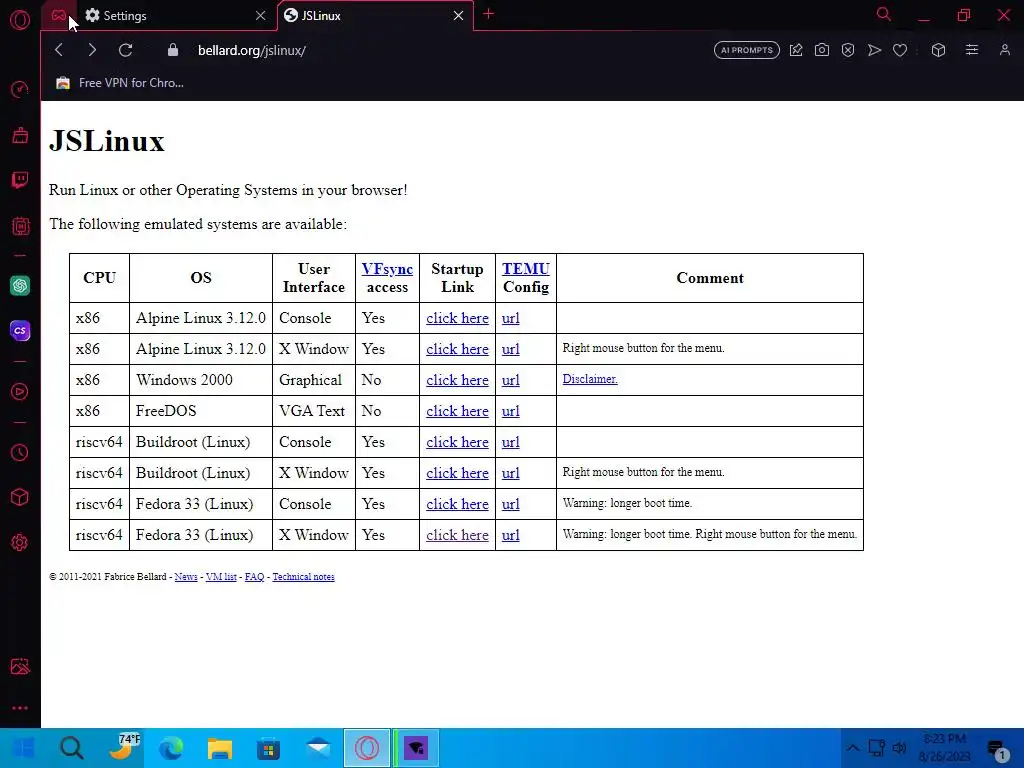The width and height of the screenshot is (1024, 768).
Task: Open the VFsync header link
Action: [387, 269]
